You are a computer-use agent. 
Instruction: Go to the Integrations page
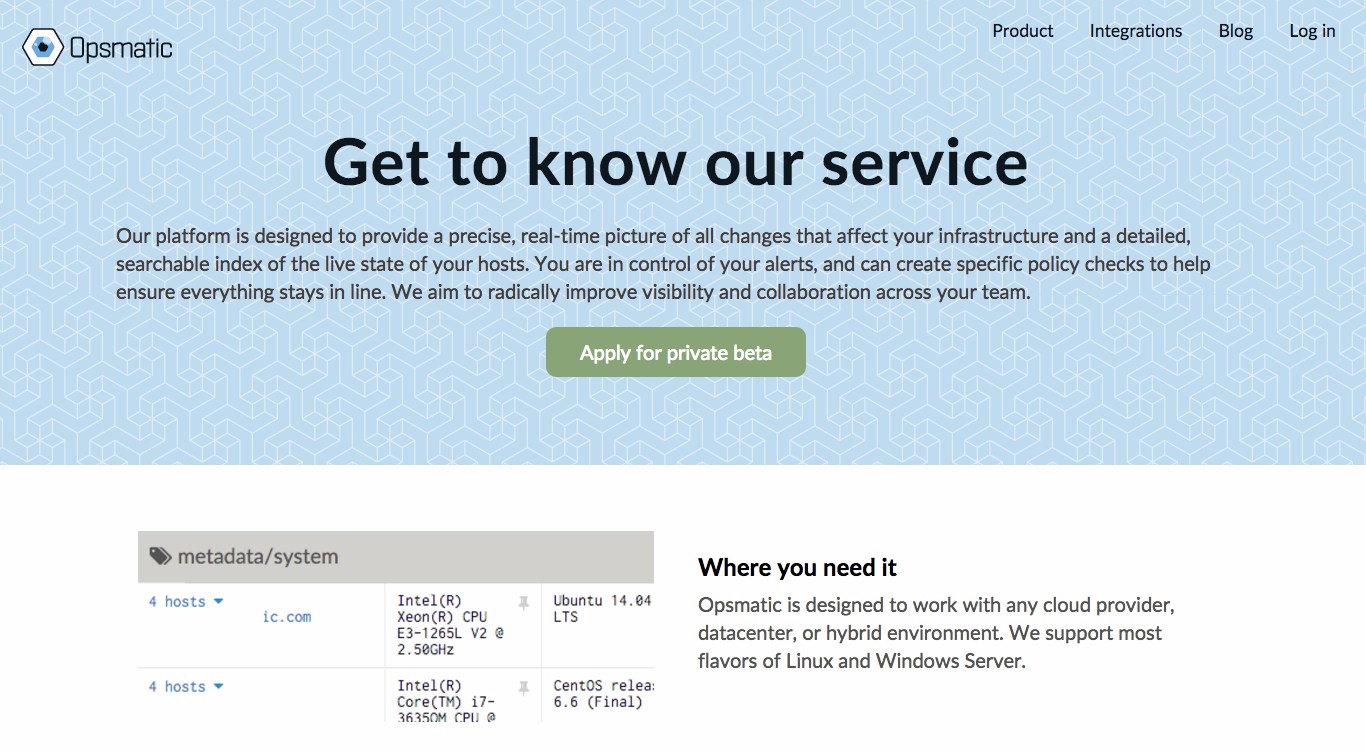coord(1135,31)
